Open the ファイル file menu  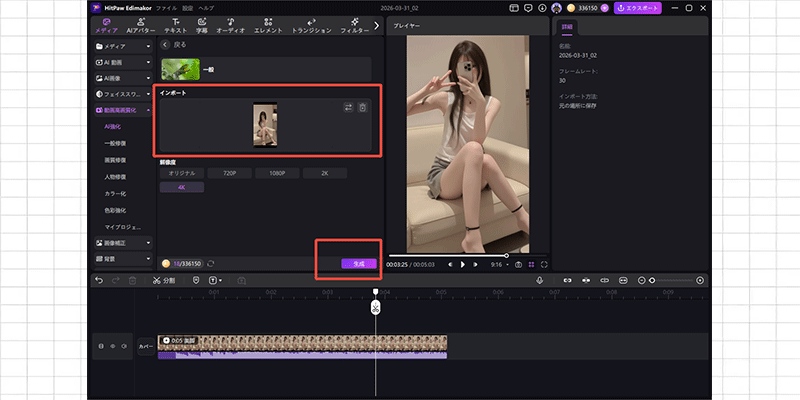click(166, 8)
